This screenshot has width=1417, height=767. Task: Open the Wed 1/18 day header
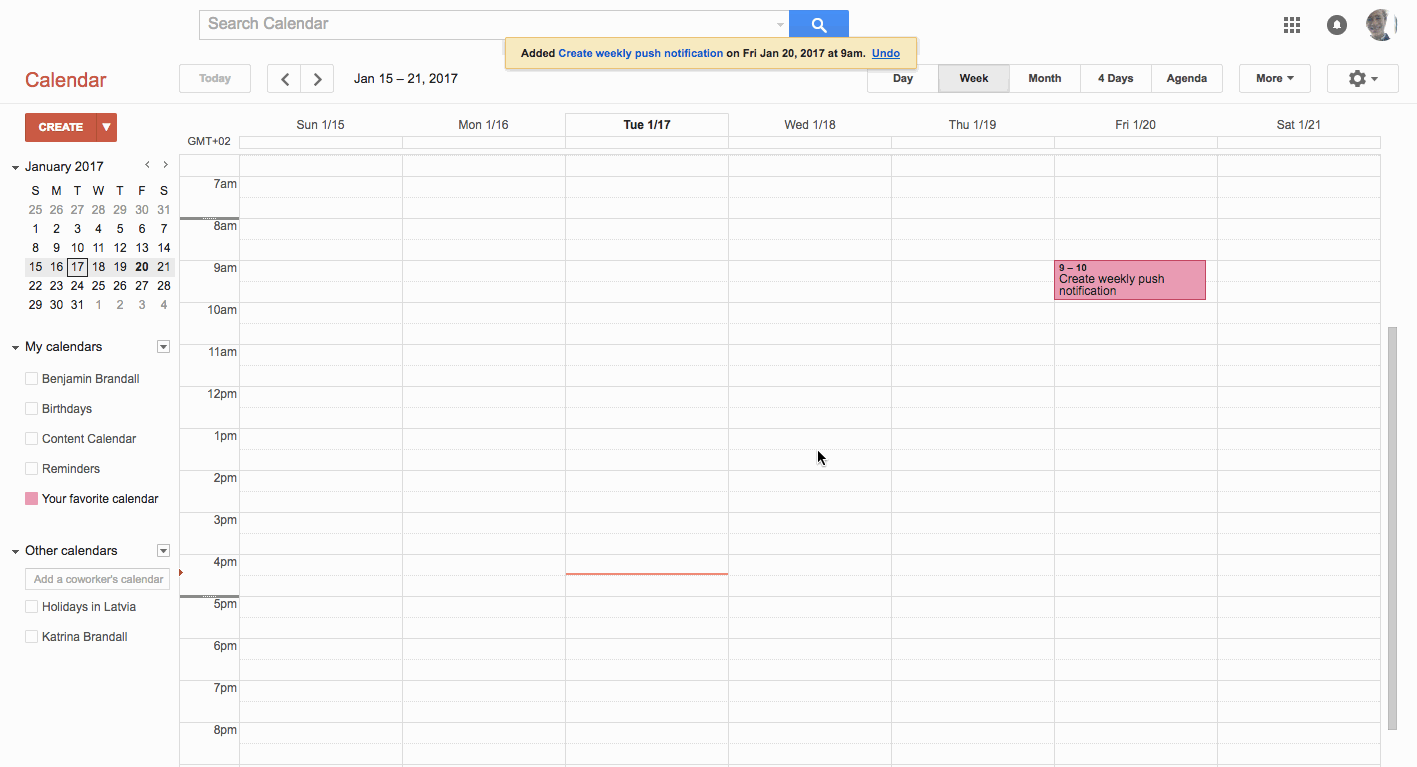tap(810, 125)
